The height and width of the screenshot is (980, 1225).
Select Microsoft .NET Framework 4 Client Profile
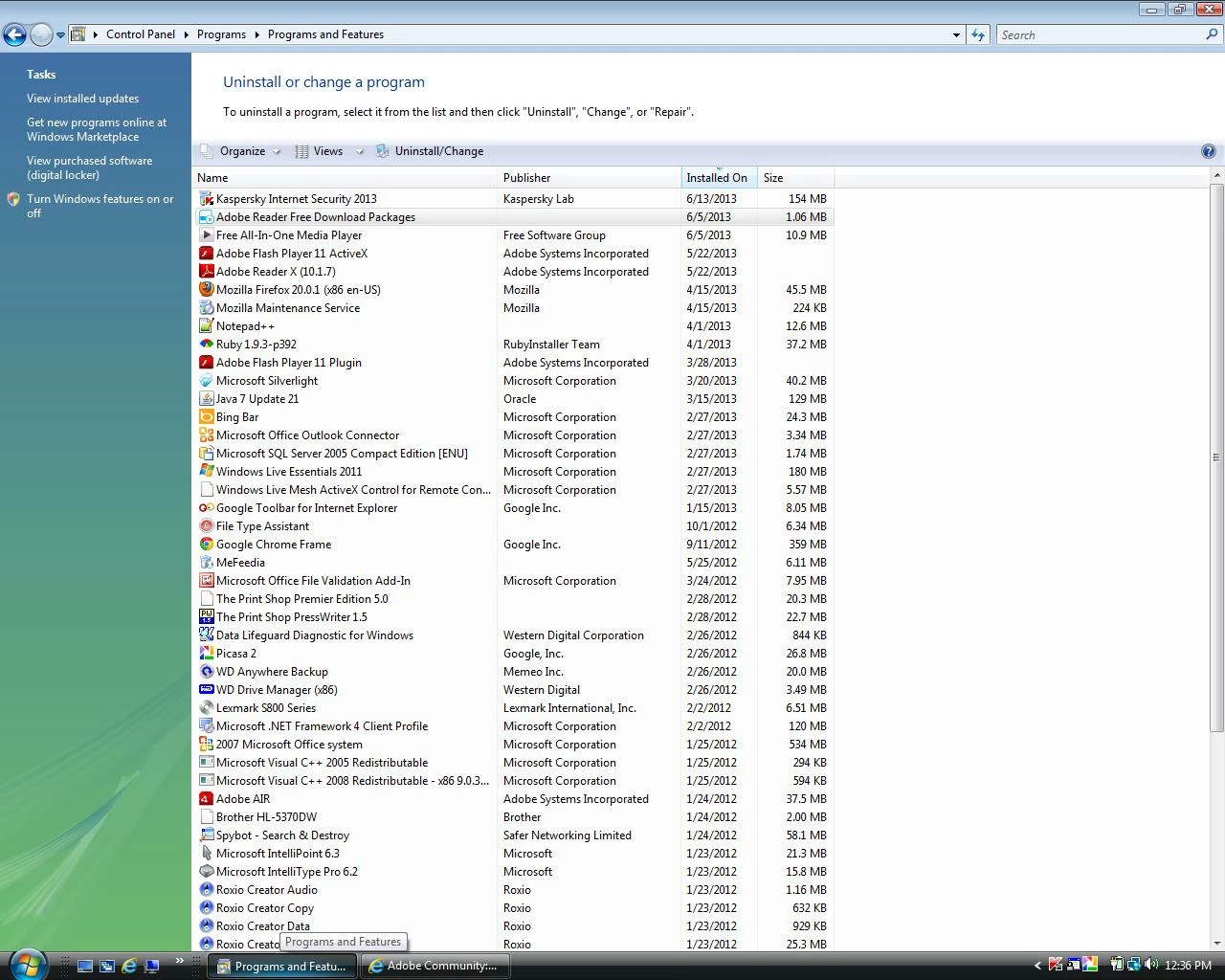tap(514, 726)
